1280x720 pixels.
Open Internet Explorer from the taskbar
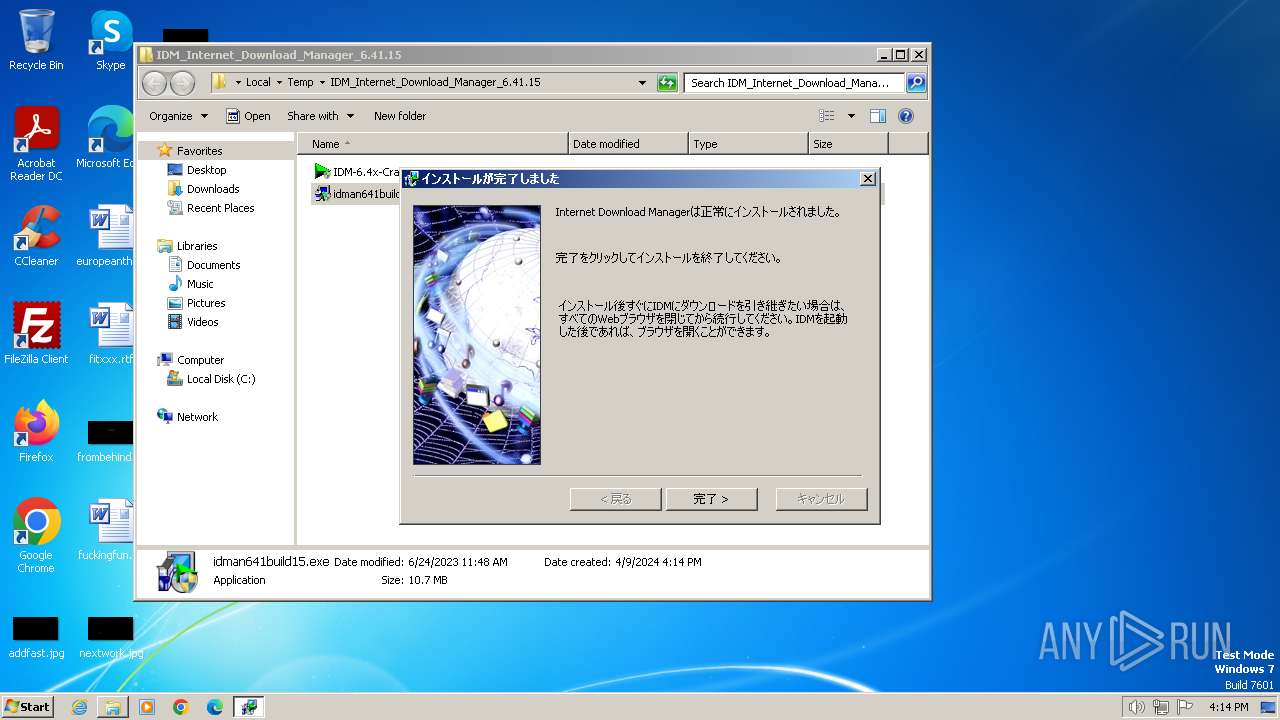pyautogui.click(x=79, y=707)
